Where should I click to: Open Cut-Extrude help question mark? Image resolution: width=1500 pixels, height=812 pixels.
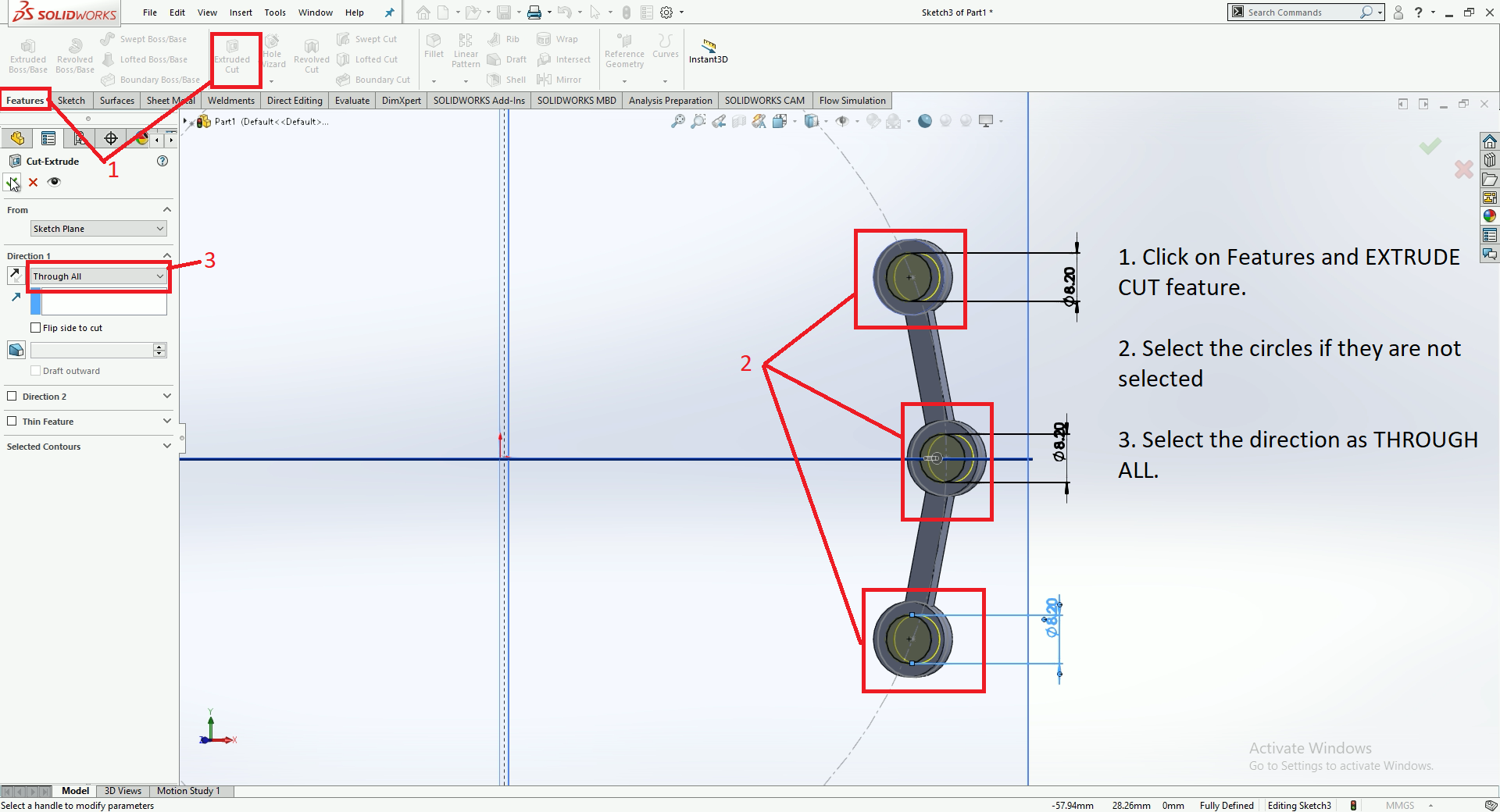162,161
